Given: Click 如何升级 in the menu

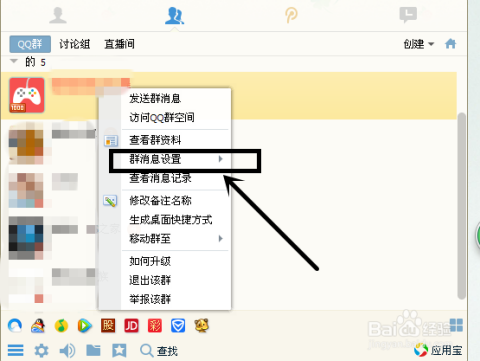Looking at the screenshot, I should (x=150, y=261).
